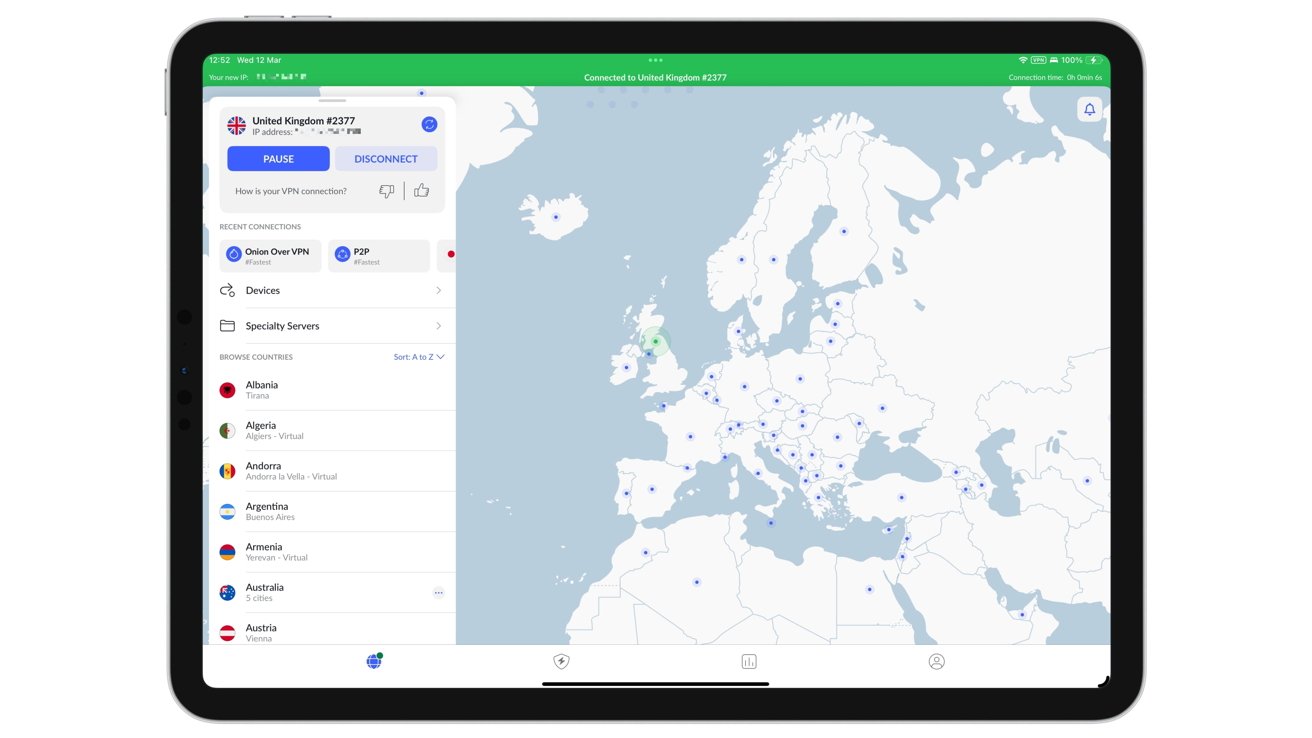Tap the Argentina flag icon

pyautogui.click(x=227, y=512)
